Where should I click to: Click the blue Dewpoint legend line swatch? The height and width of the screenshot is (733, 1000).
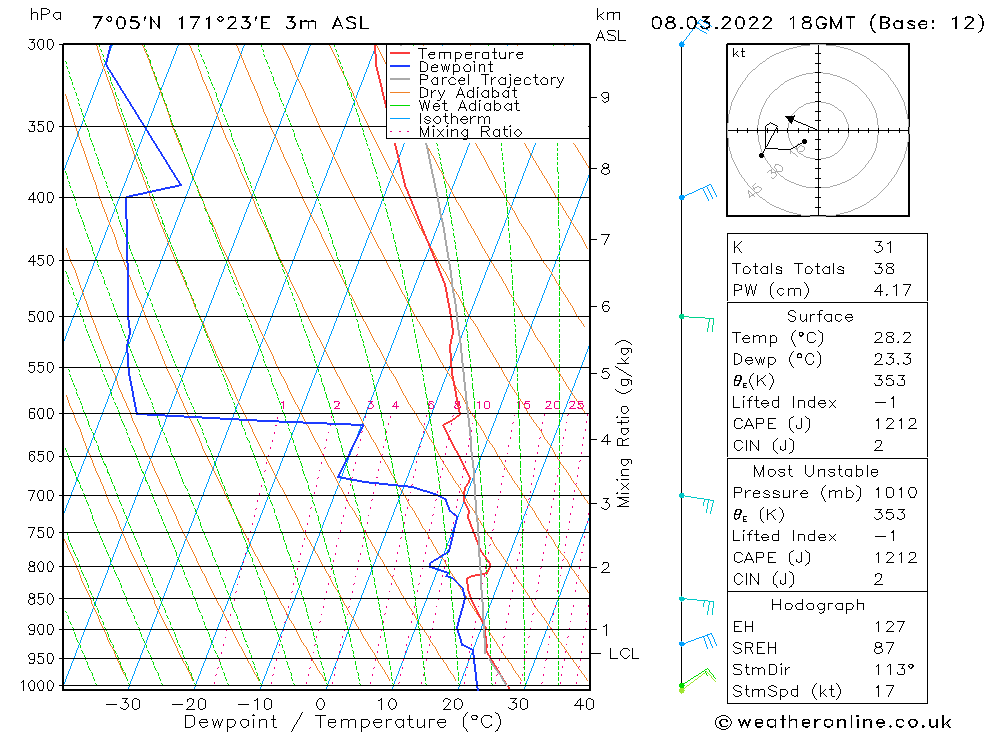tap(399, 66)
